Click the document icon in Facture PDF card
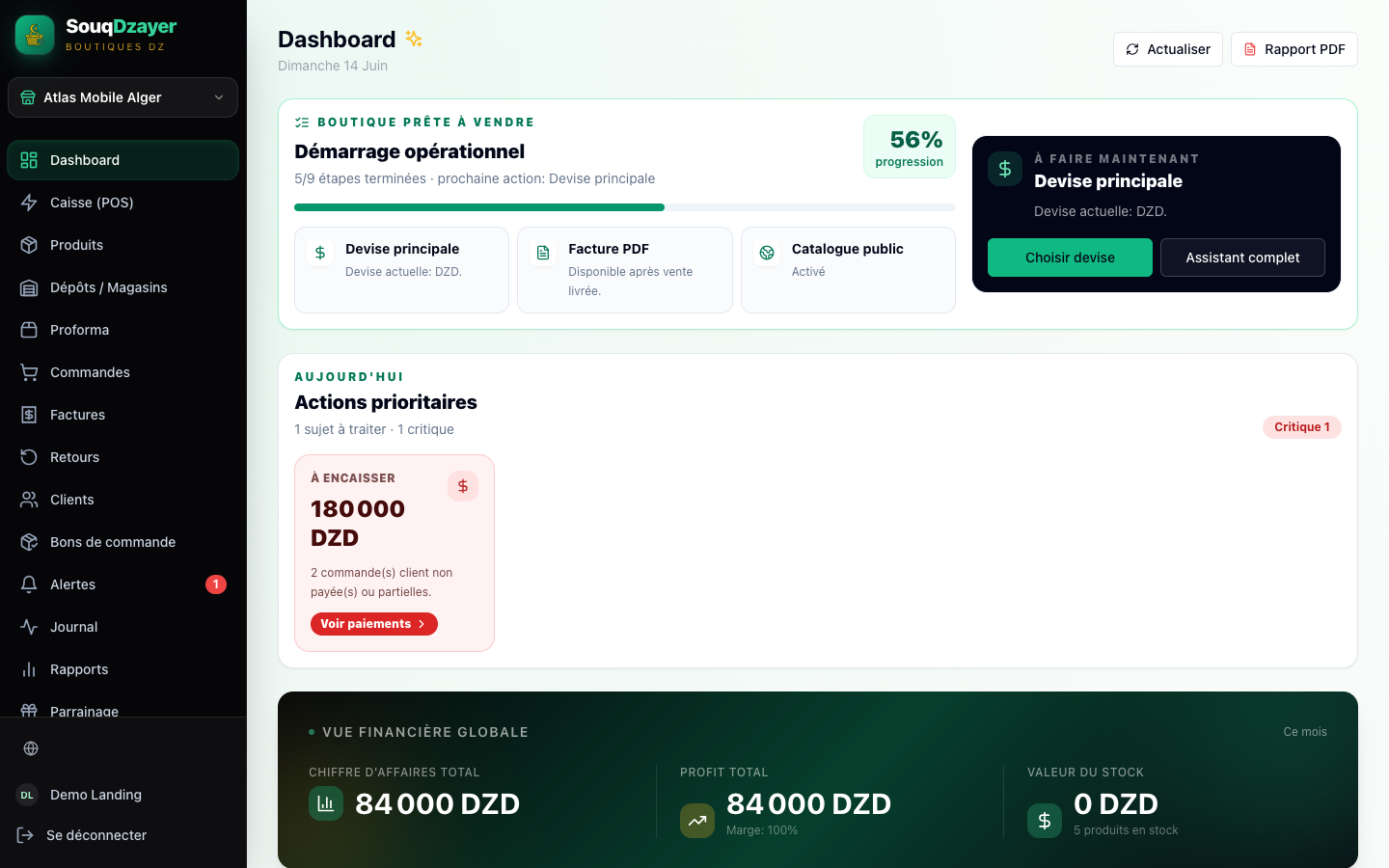Screen dimensions: 1389x868 [x=543, y=253]
